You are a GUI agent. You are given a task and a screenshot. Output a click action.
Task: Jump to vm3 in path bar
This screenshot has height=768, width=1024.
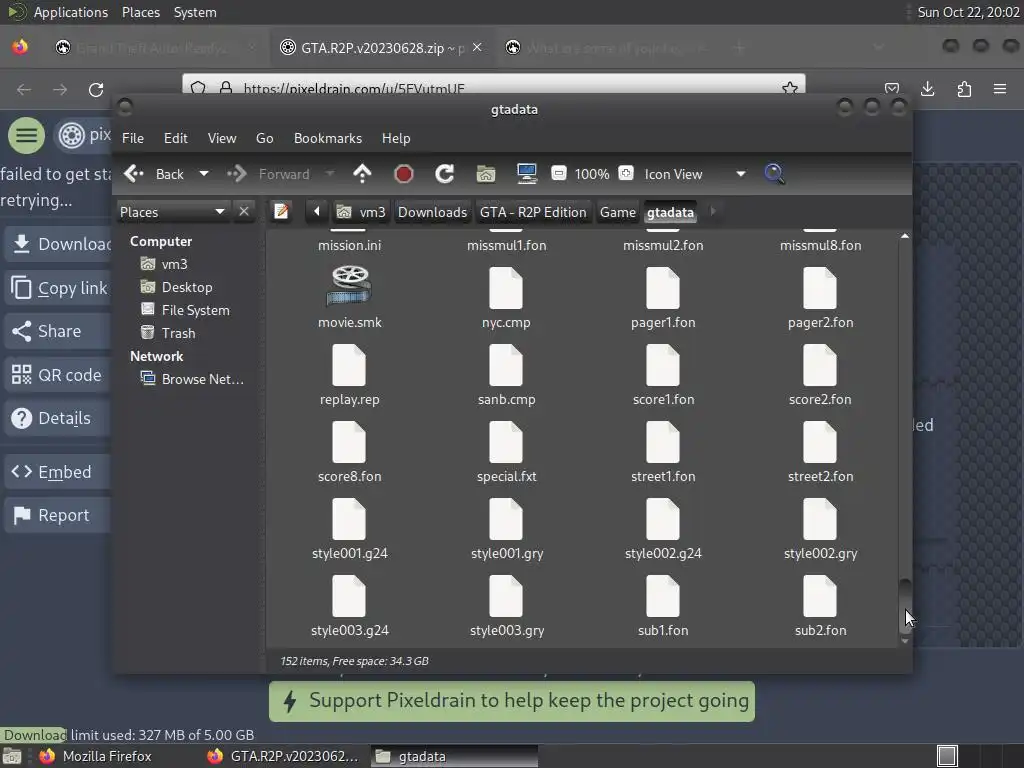[x=361, y=212]
